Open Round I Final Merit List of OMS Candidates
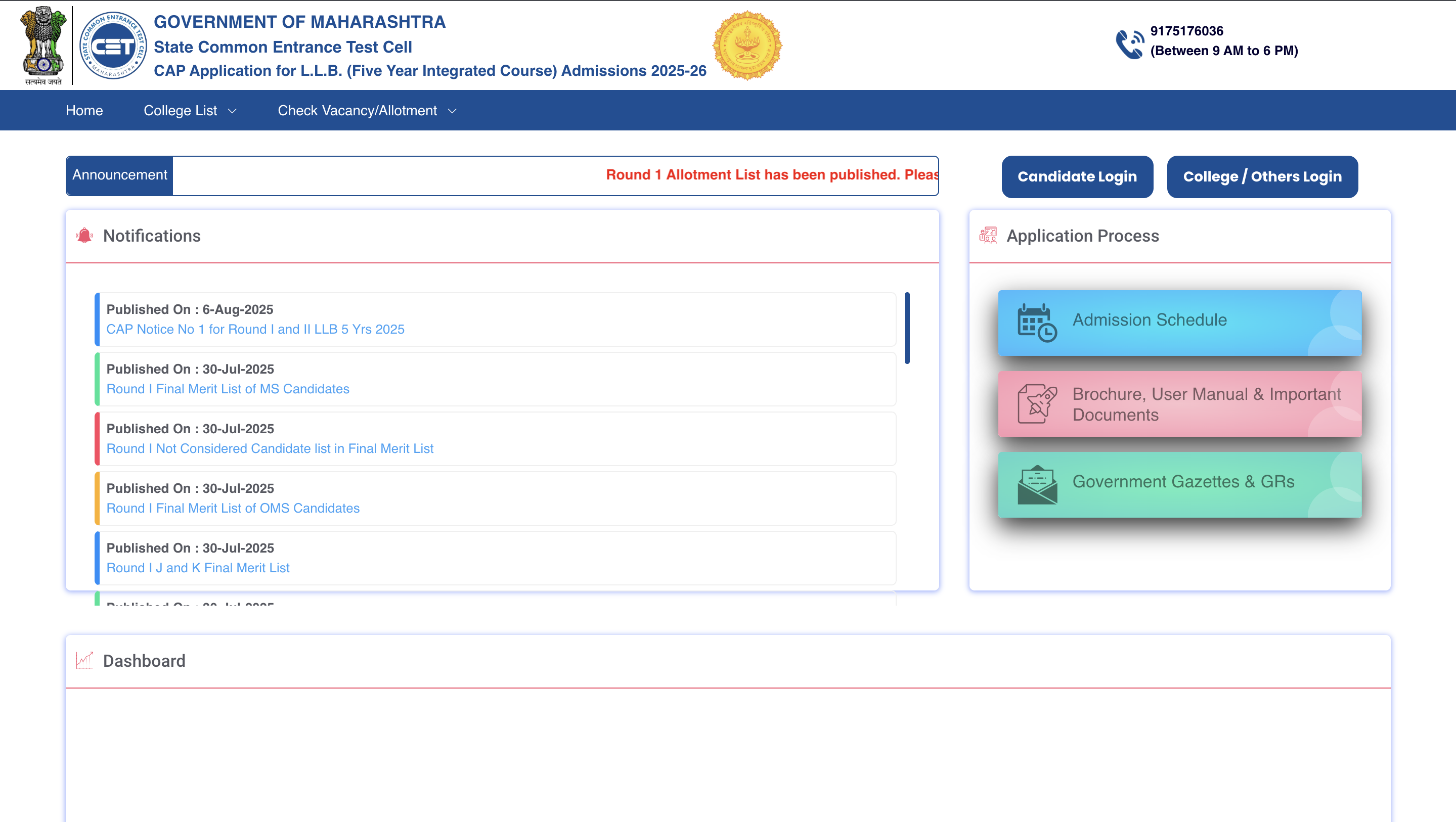Image resolution: width=1456 pixels, height=822 pixels. click(x=233, y=508)
